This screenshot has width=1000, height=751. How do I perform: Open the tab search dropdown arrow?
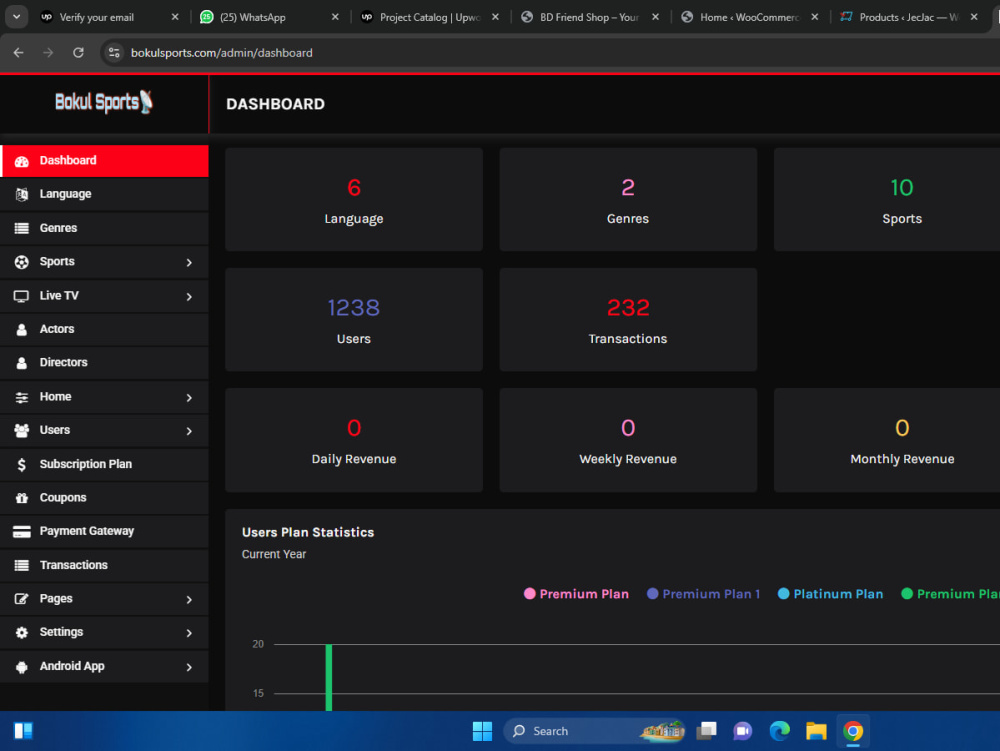pyautogui.click(x=17, y=17)
